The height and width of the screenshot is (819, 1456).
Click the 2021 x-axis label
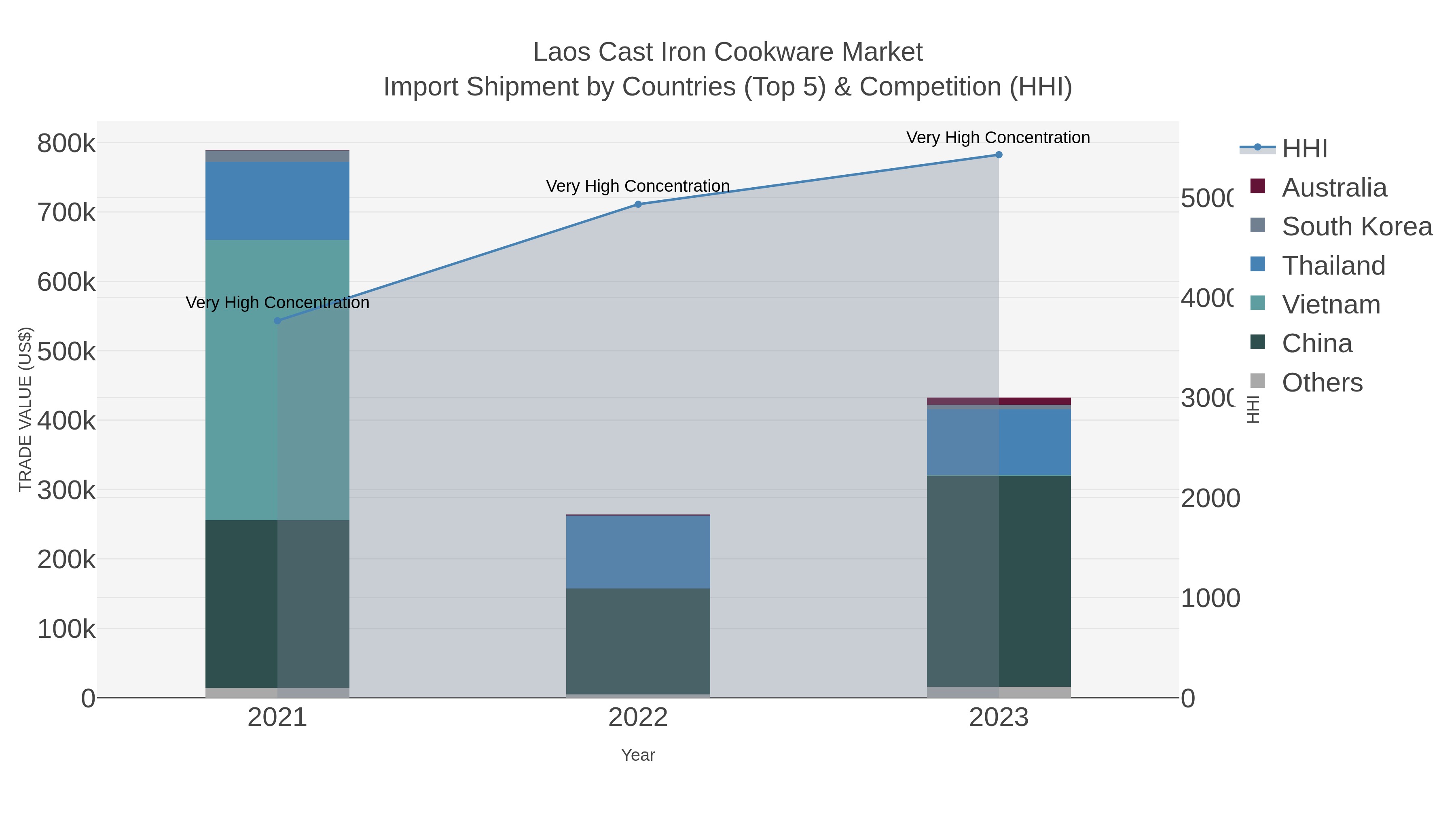click(x=277, y=718)
